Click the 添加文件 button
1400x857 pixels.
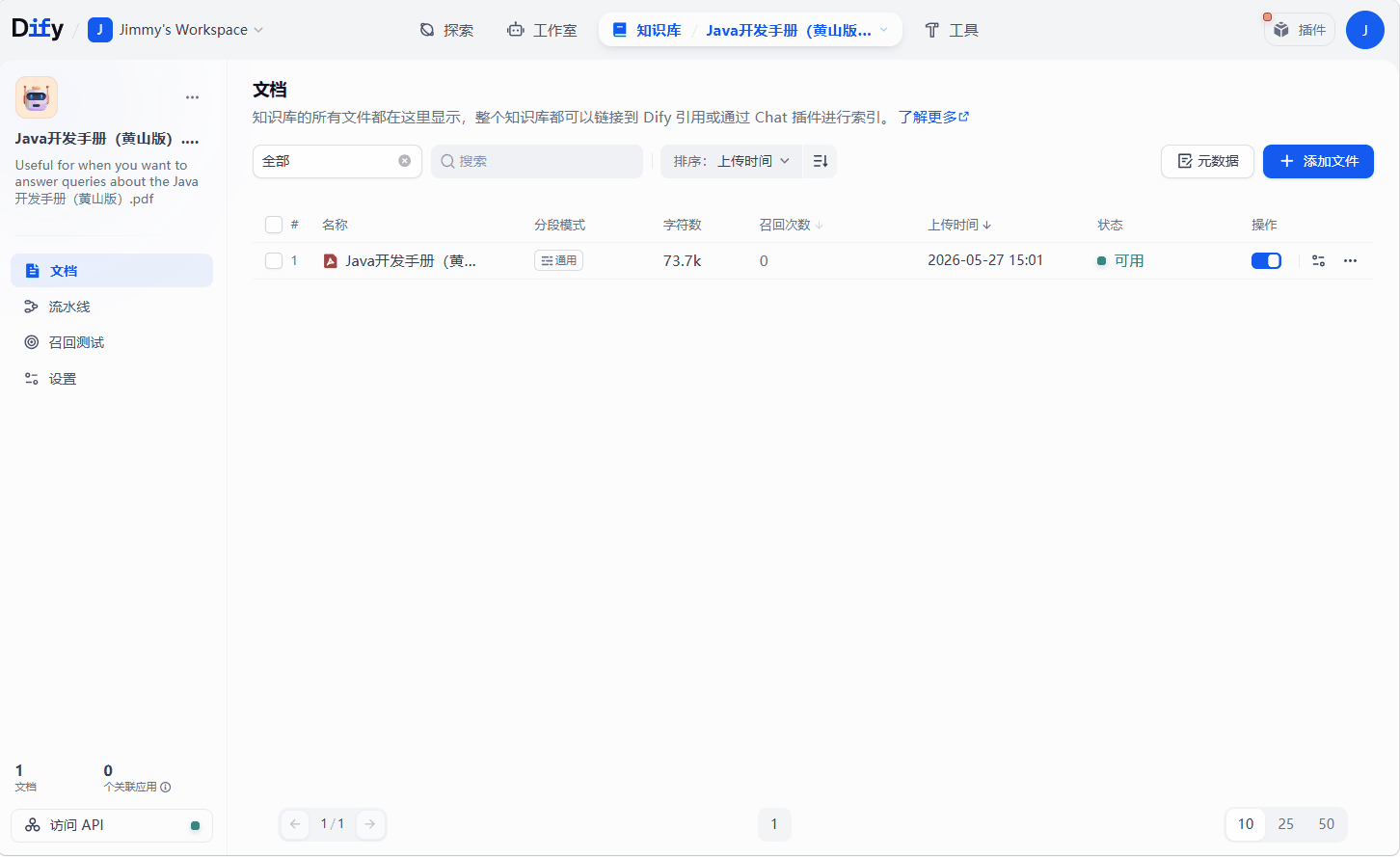click(x=1318, y=161)
